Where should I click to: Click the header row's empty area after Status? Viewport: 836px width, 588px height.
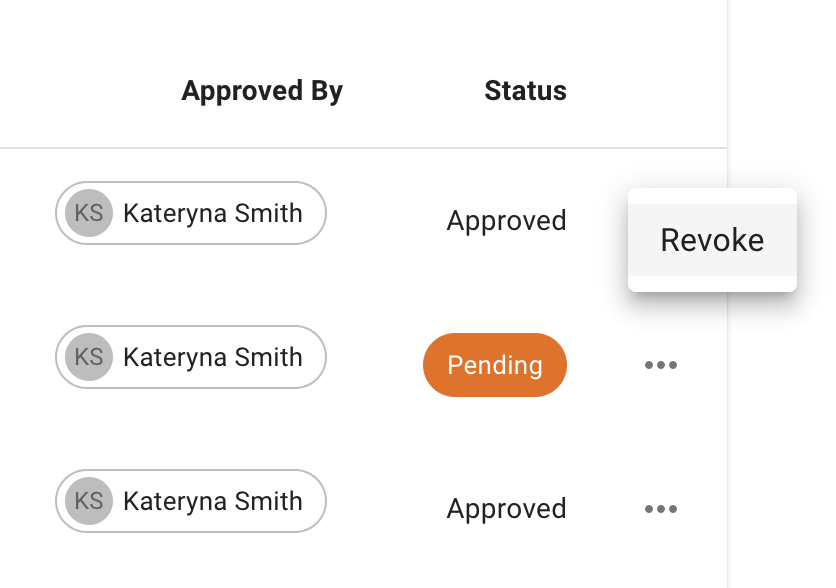(650, 91)
